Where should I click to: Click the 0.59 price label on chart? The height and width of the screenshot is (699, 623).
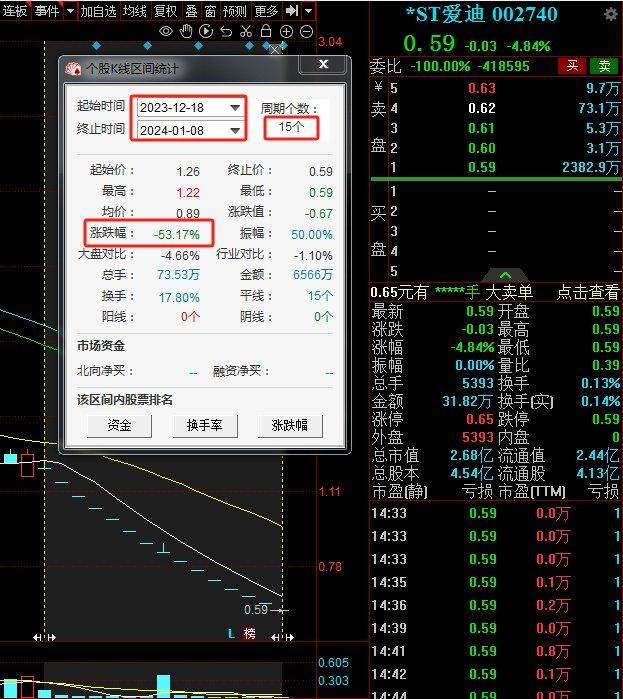[x=256, y=609]
